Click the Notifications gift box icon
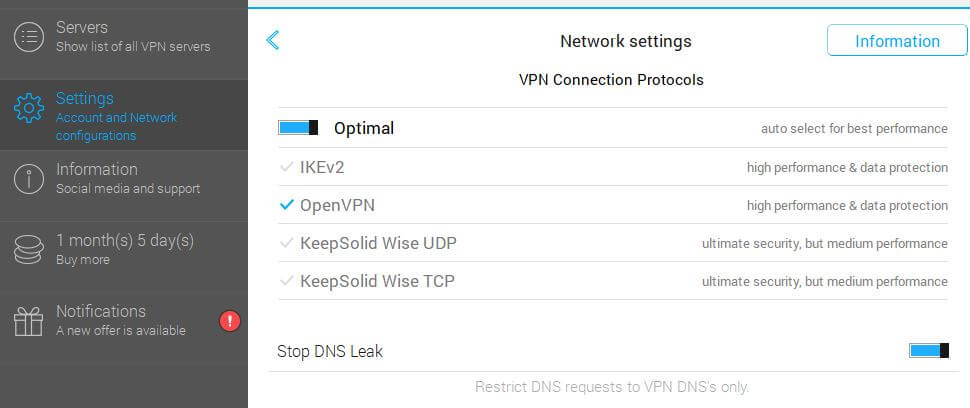Image resolution: width=970 pixels, height=408 pixels. (28, 321)
